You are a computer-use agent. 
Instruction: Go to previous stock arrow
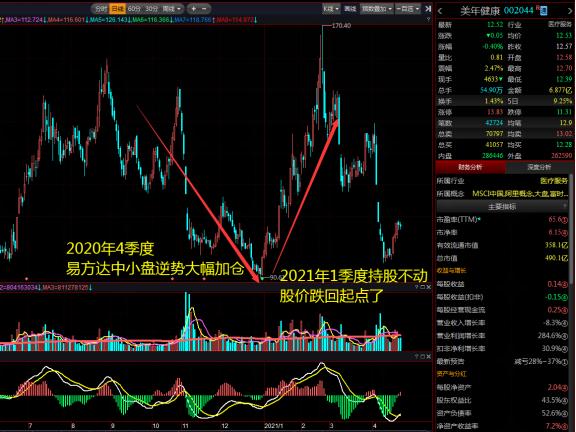[440, 11]
